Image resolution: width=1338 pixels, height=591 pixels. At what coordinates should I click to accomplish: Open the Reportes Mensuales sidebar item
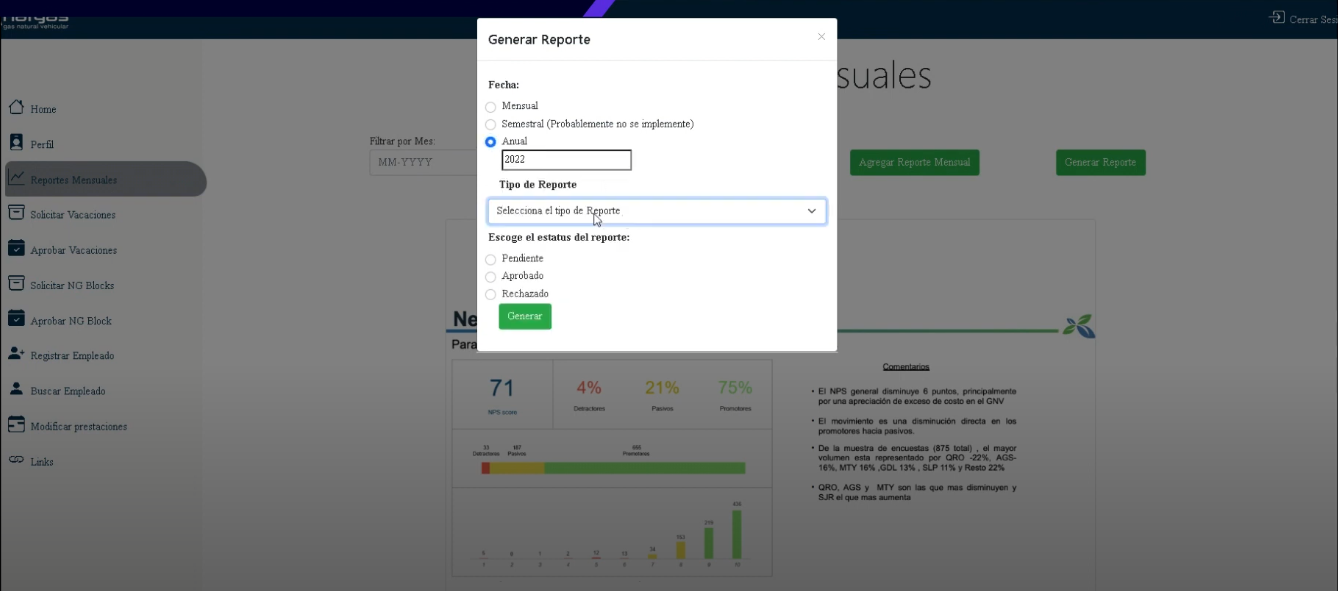[x=73, y=180]
